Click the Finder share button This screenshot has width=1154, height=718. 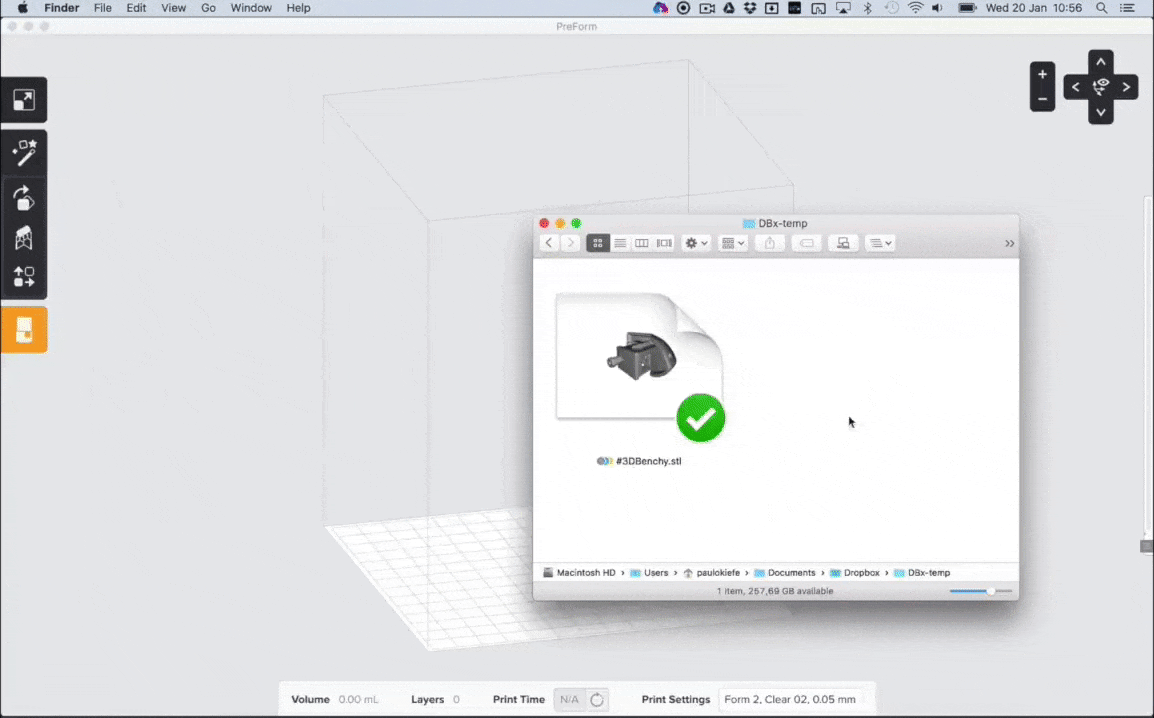pyautogui.click(x=770, y=243)
